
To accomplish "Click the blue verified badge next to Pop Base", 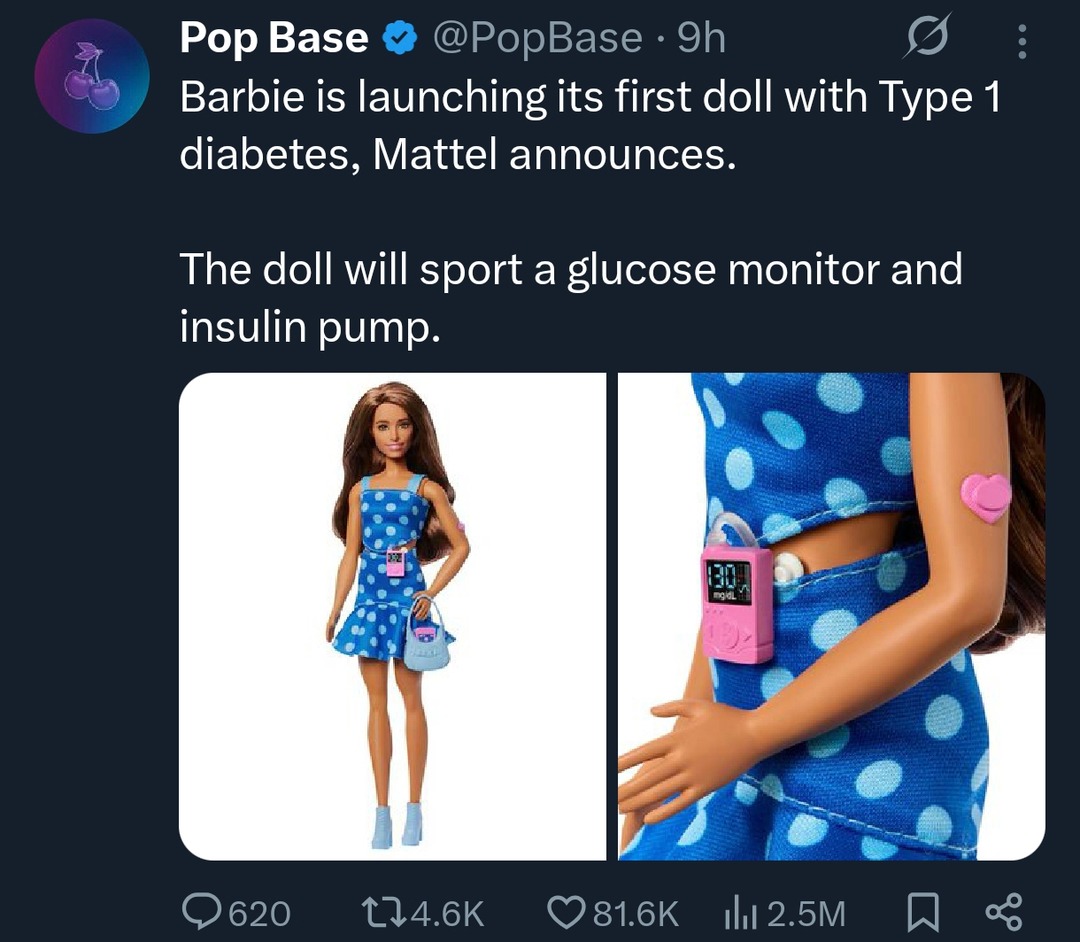I will 398,36.
